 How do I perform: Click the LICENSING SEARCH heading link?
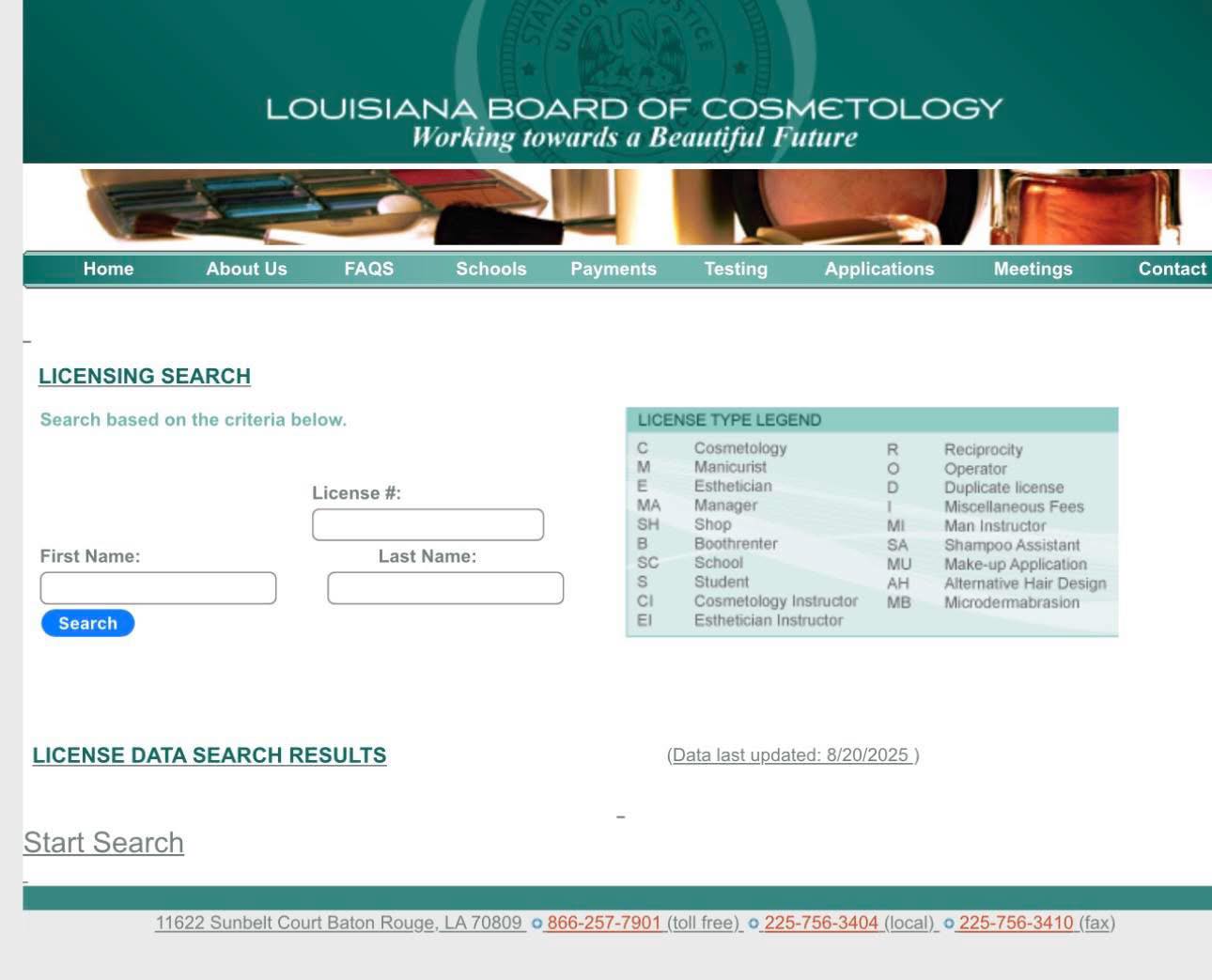(x=145, y=376)
